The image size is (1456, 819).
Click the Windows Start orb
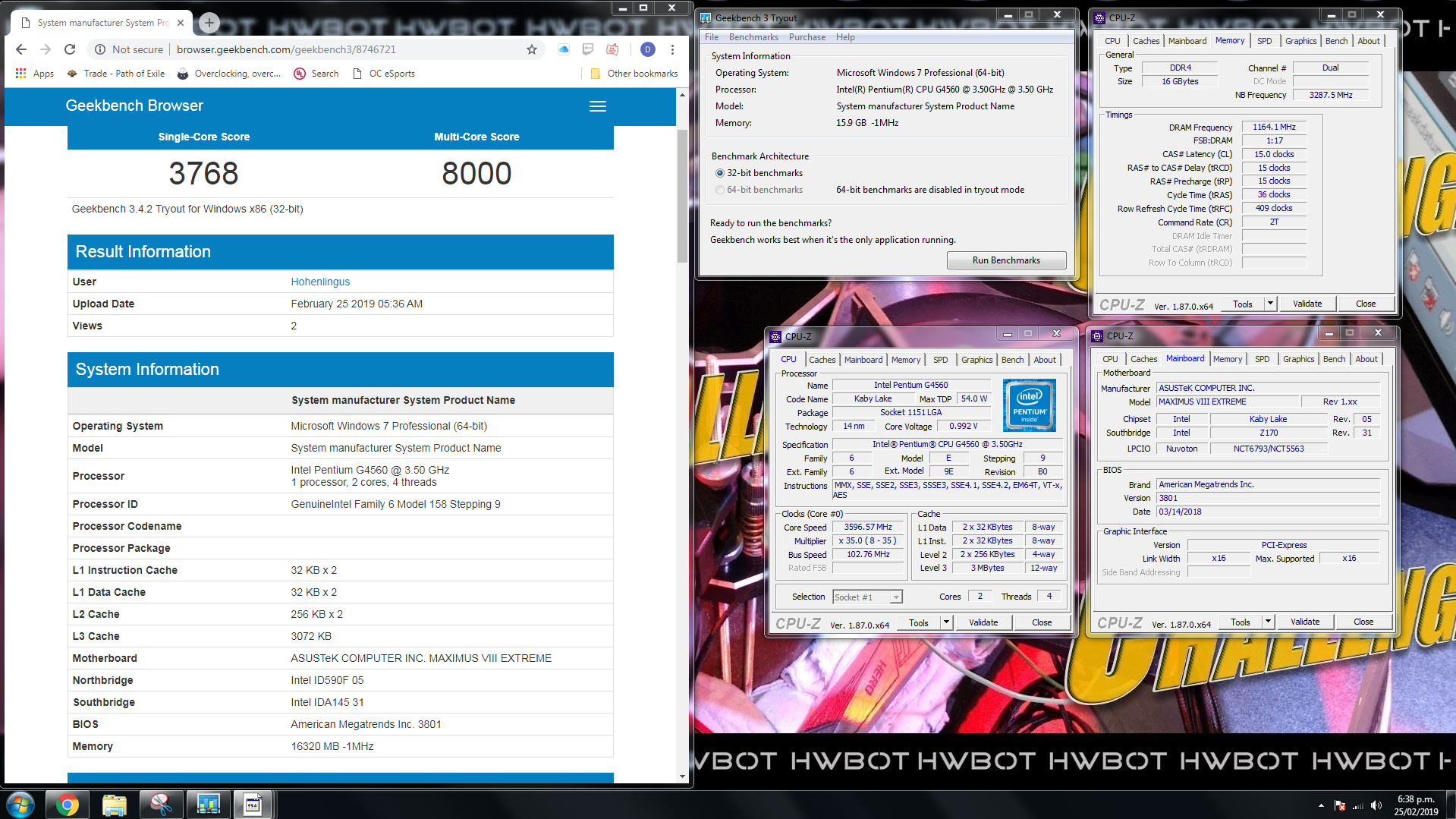click(x=20, y=804)
